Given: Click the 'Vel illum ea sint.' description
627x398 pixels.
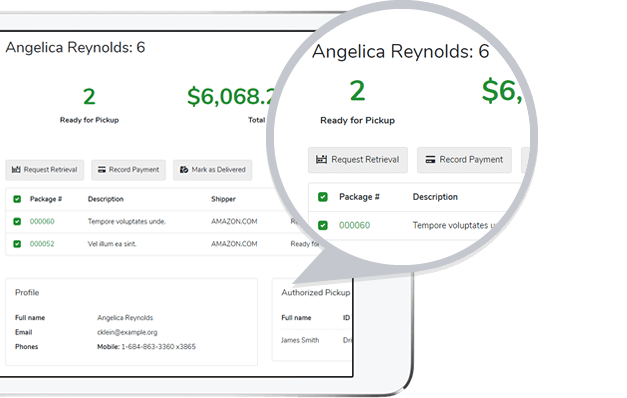Looking at the screenshot, I should click(x=112, y=244).
